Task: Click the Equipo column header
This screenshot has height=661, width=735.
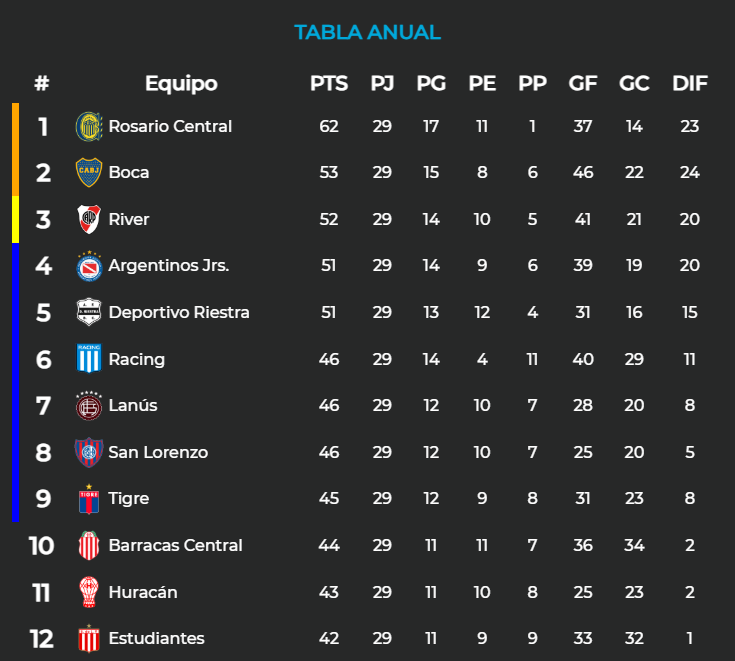Action: [181, 83]
